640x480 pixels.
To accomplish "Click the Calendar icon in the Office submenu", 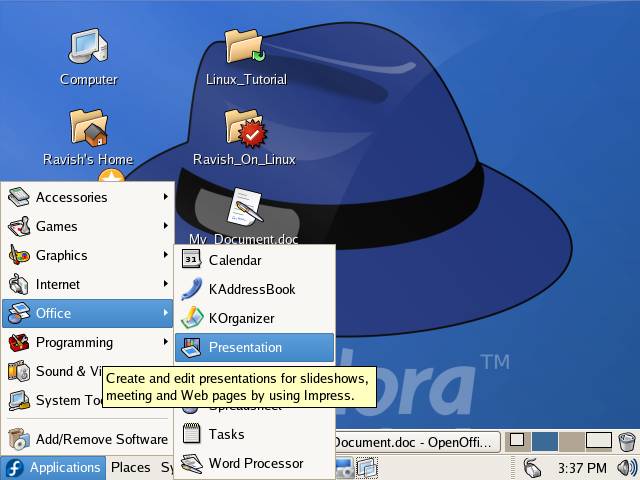I will (x=192, y=260).
